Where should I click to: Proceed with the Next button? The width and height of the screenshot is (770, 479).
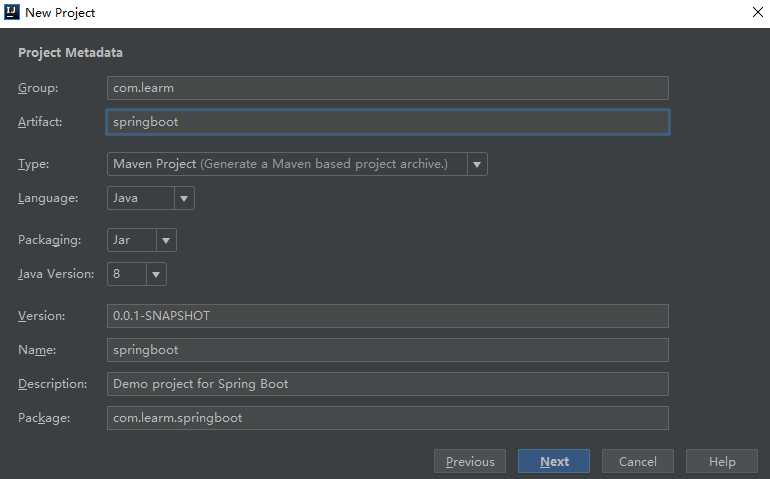tap(554, 461)
